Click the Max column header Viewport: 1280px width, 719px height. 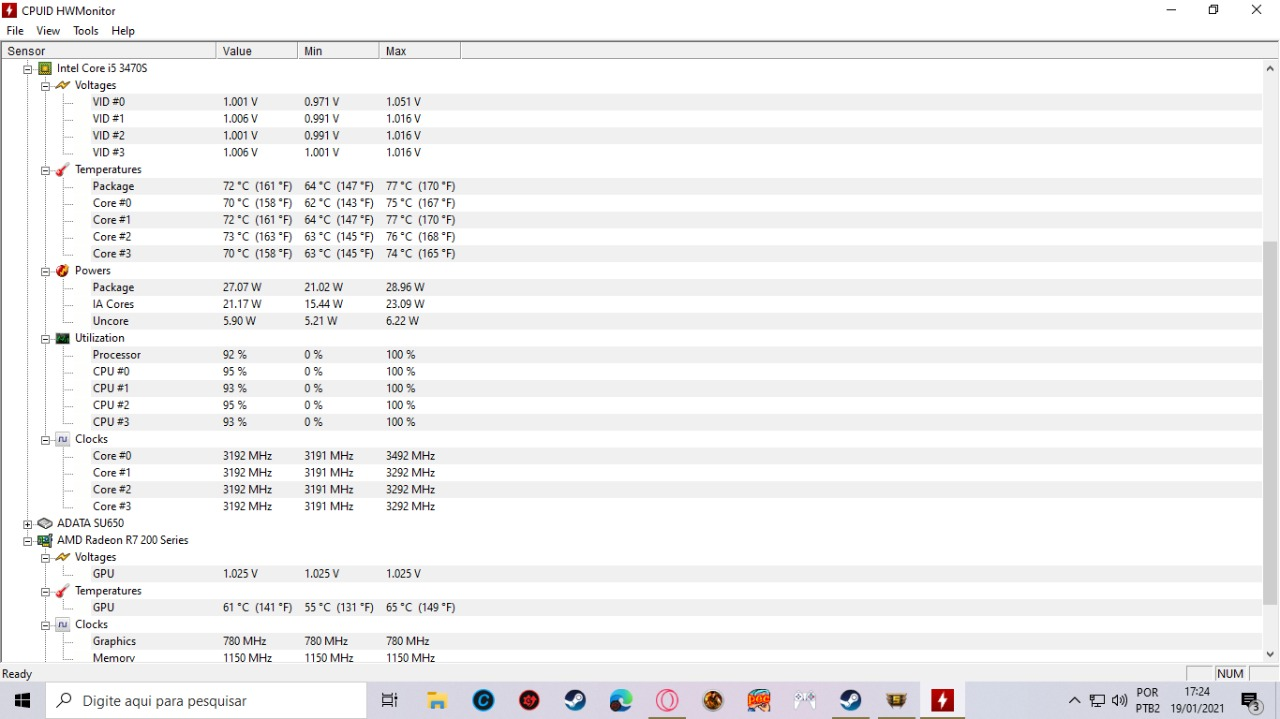(x=419, y=51)
